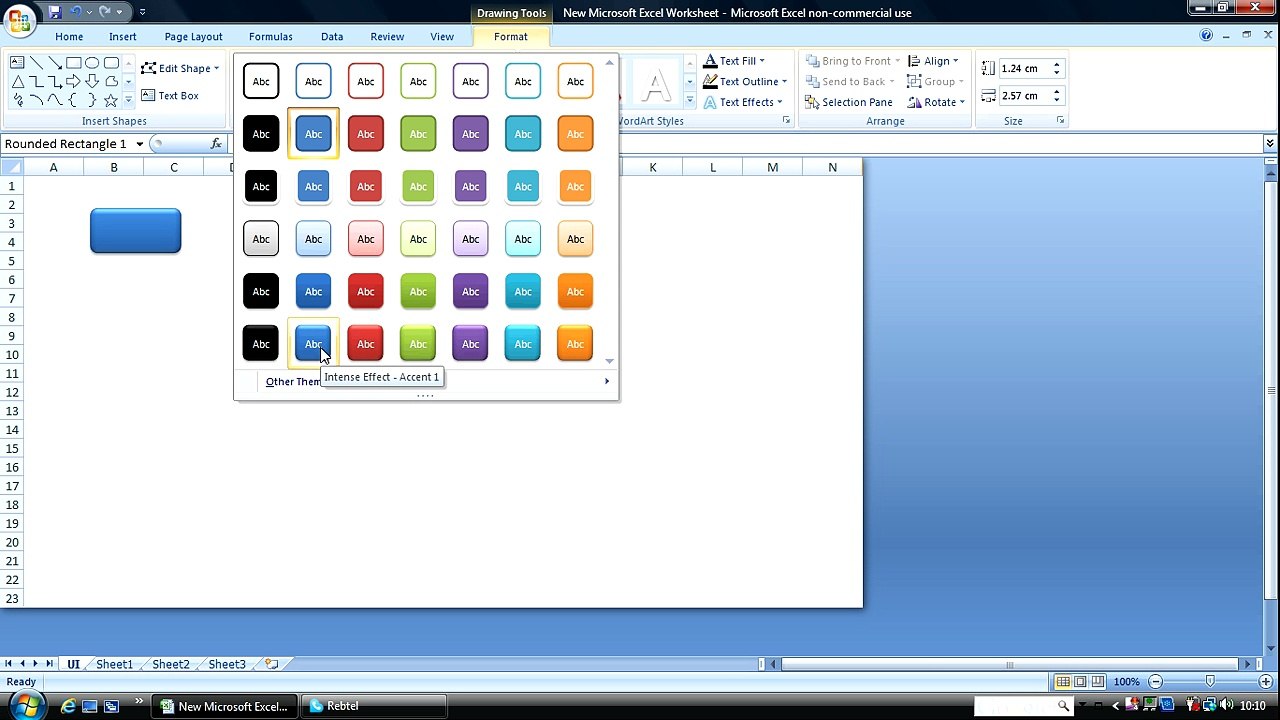The width and height of the screenshot is (1280, 720).
Task: Save the workbook via Quick Access toolbar
Action: pos(54,12)
